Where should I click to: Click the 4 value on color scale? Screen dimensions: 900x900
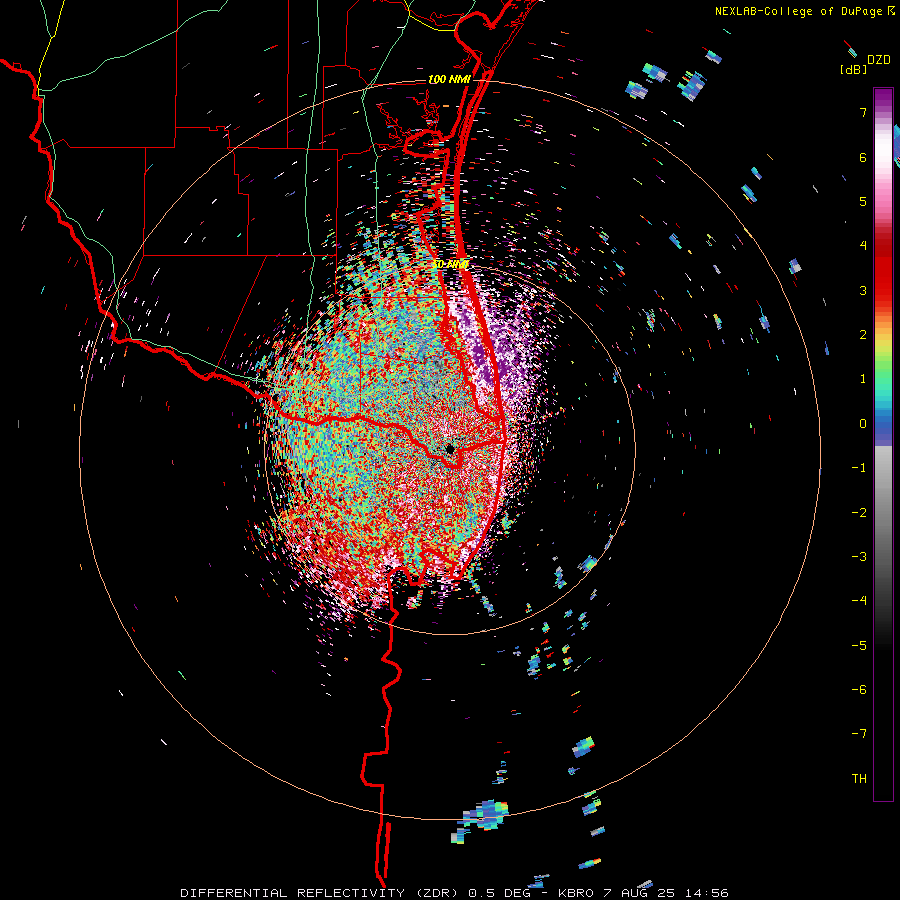pyautogui.click(x=863, y=246)
